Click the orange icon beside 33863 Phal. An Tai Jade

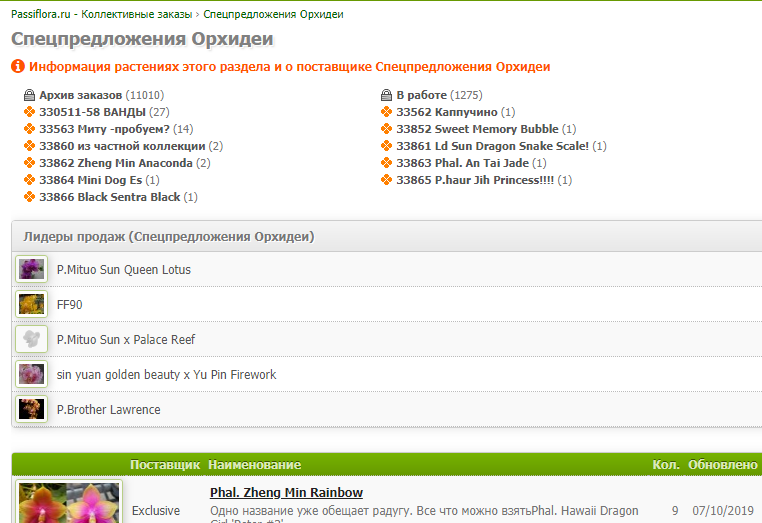(387, 163)
